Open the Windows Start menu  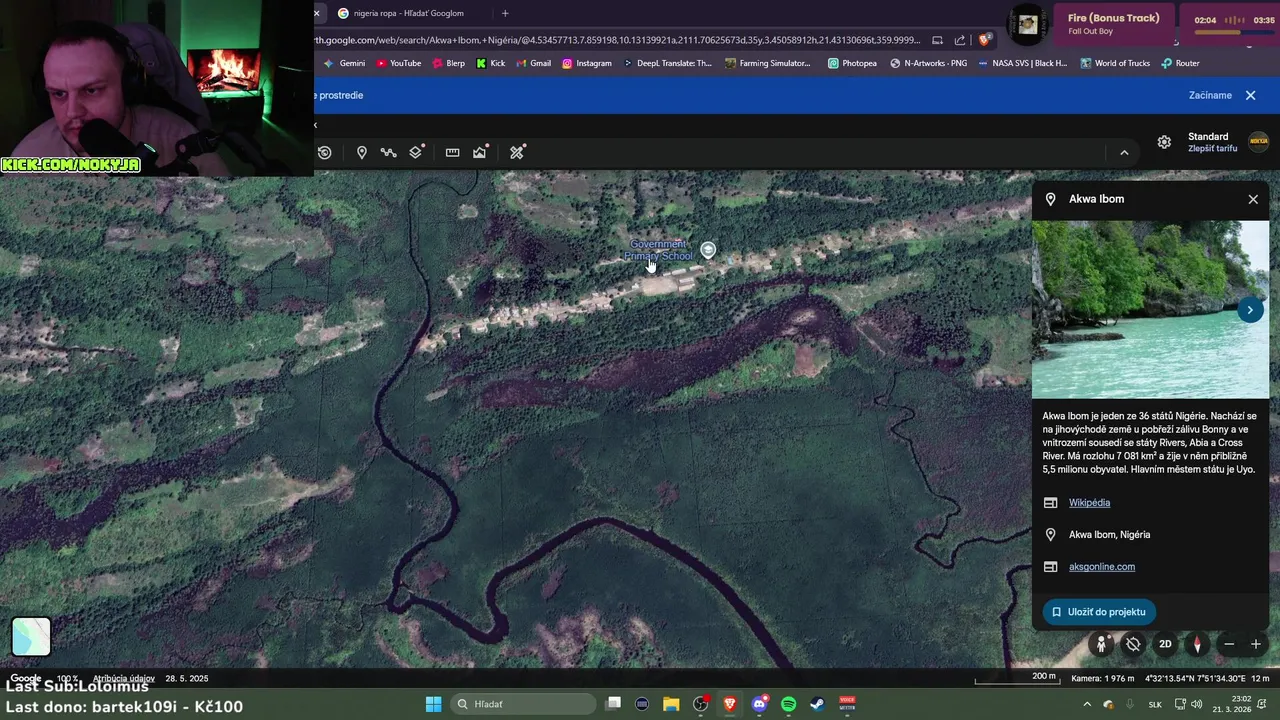coord(433,704)
